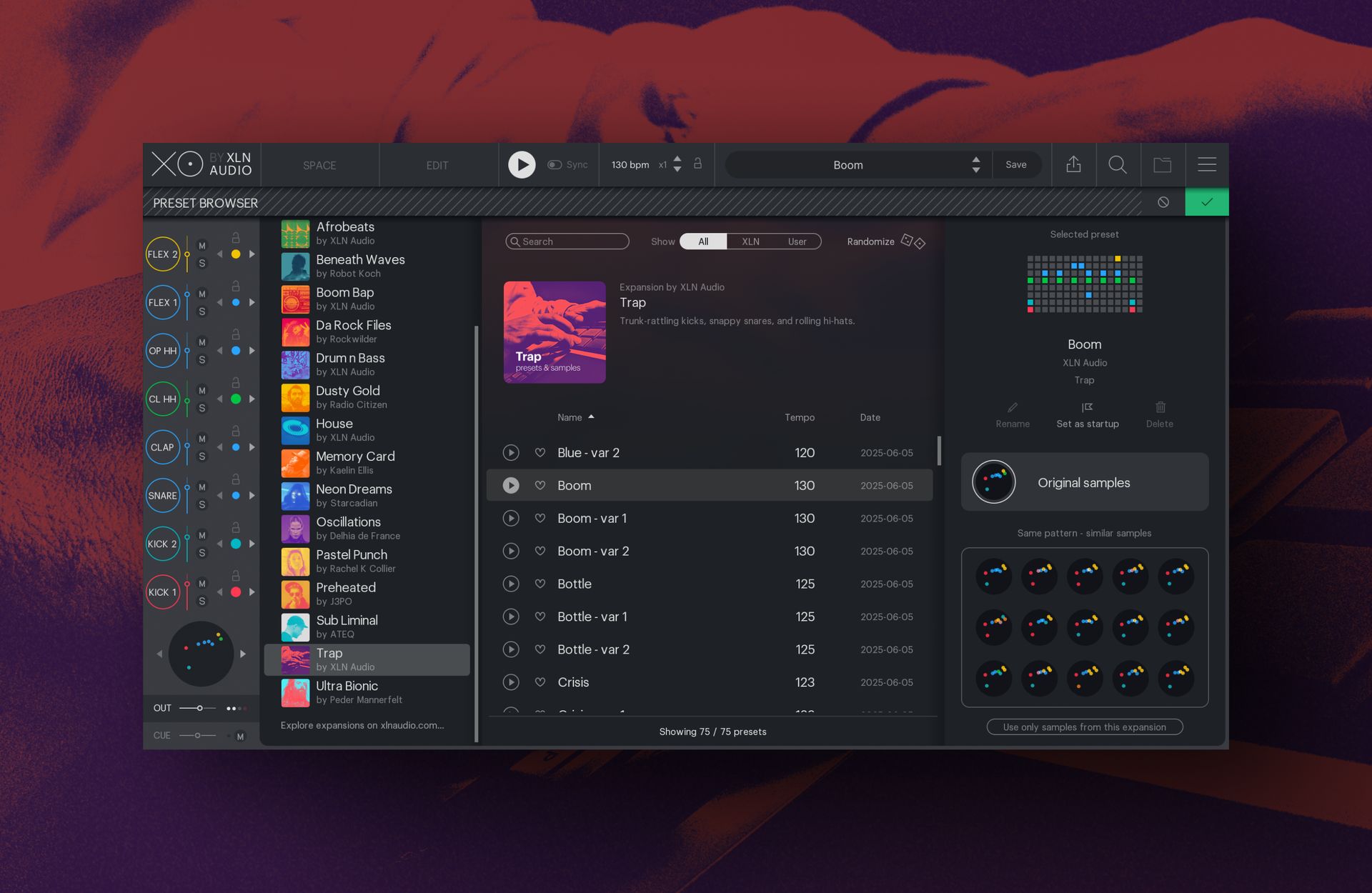
Task: Open the search magnifier icon in the top bar
Action: (x=1118, y=165)
